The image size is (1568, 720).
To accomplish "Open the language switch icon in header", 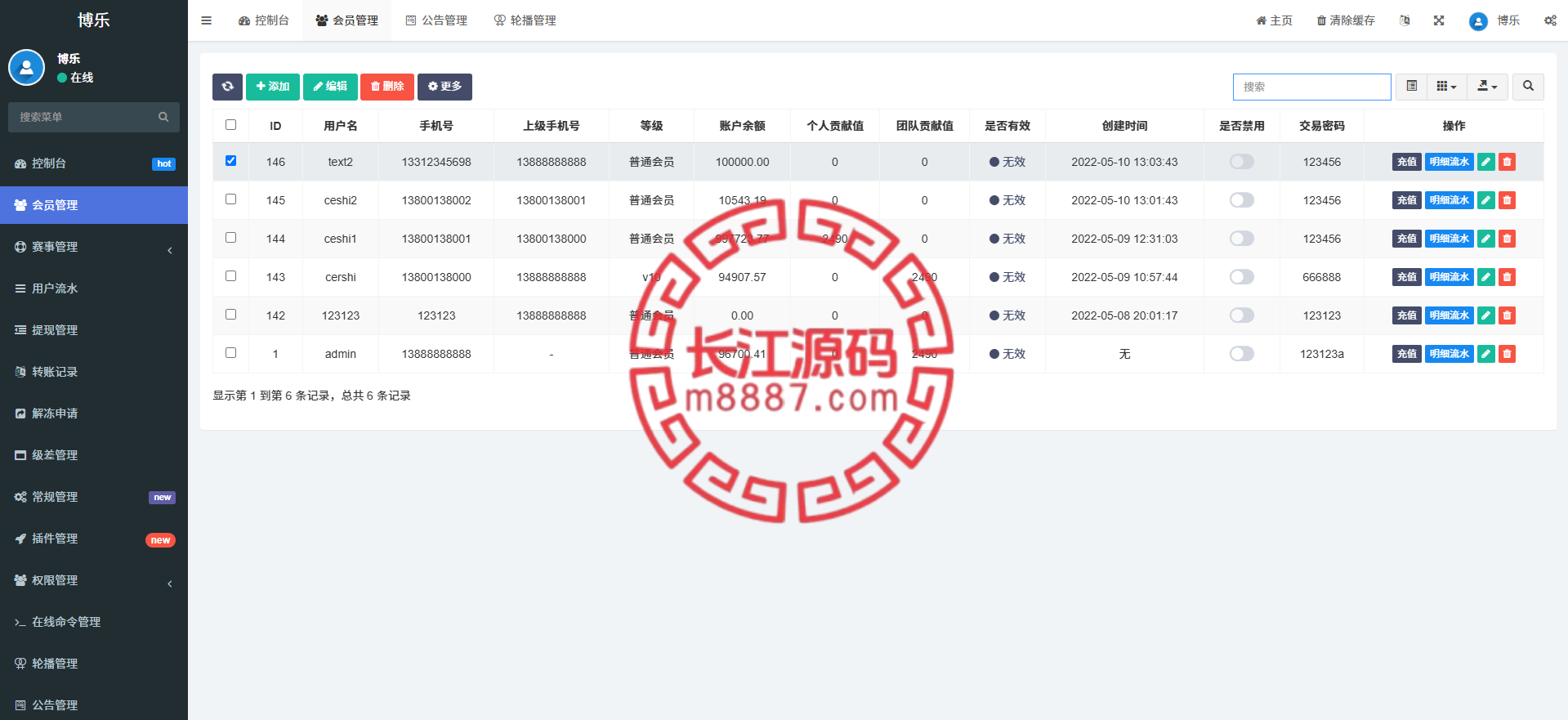I will (1405, 20).
